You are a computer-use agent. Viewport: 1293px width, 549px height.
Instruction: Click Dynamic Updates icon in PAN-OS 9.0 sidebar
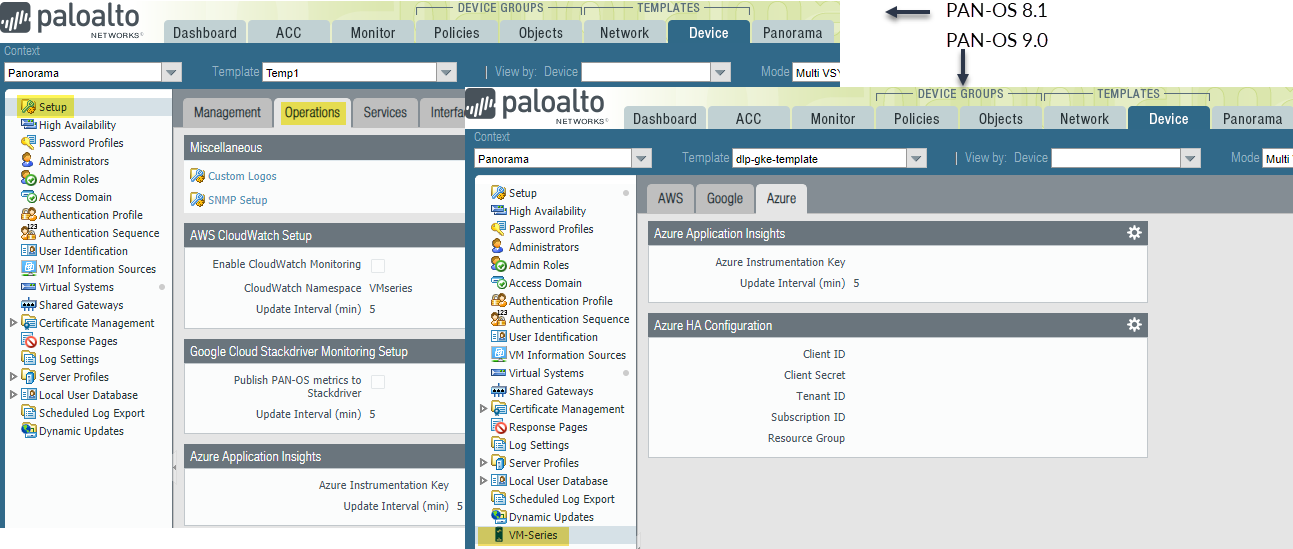[x=499, y=517]
